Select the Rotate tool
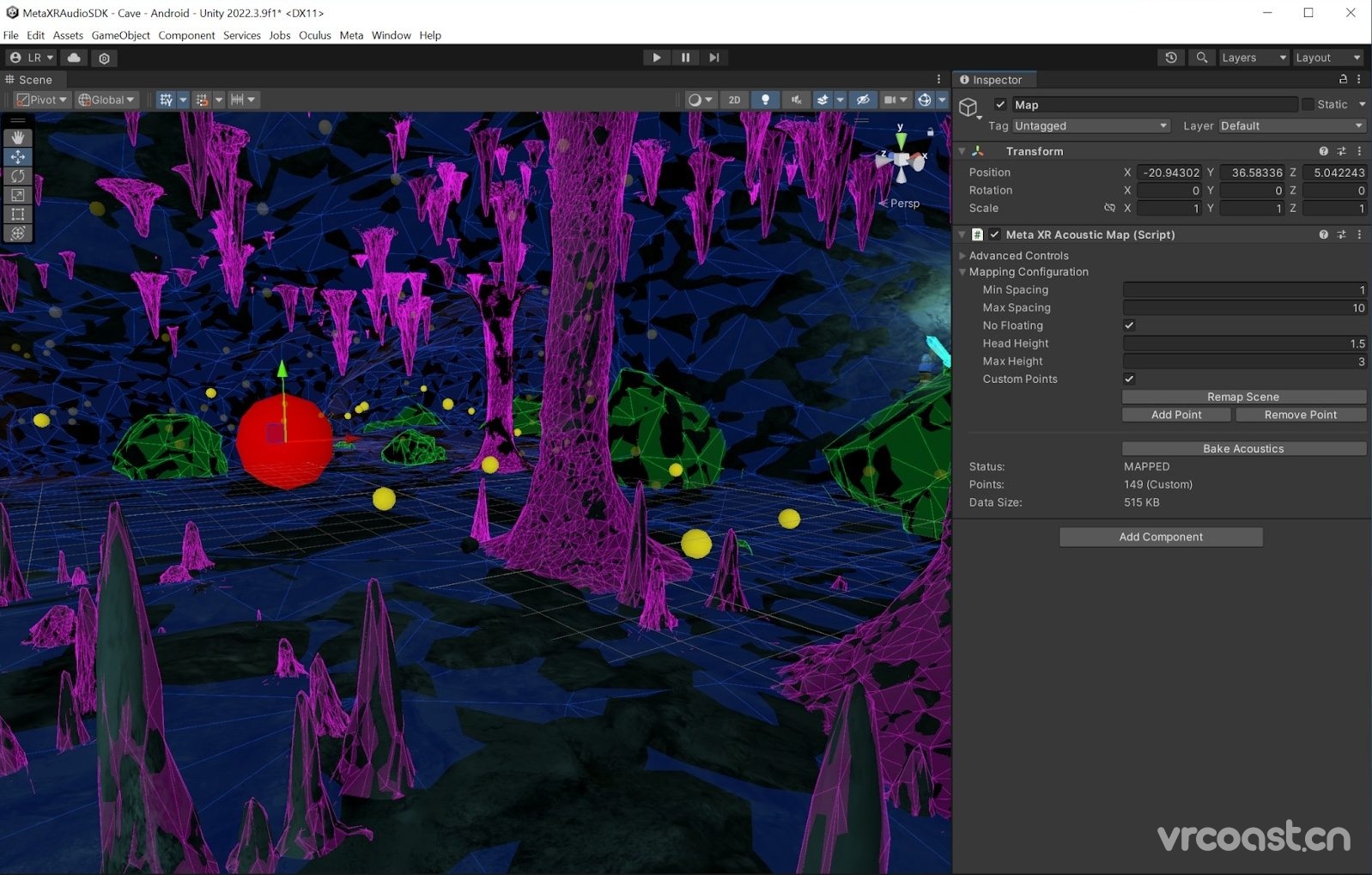 coord(17,176)
